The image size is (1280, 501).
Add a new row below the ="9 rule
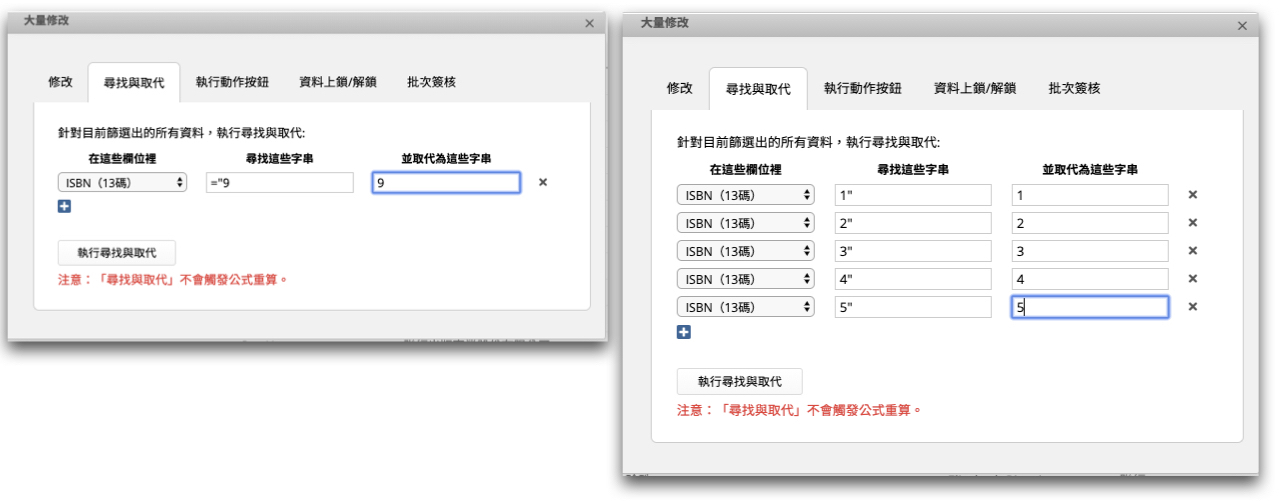click(65, 207)
